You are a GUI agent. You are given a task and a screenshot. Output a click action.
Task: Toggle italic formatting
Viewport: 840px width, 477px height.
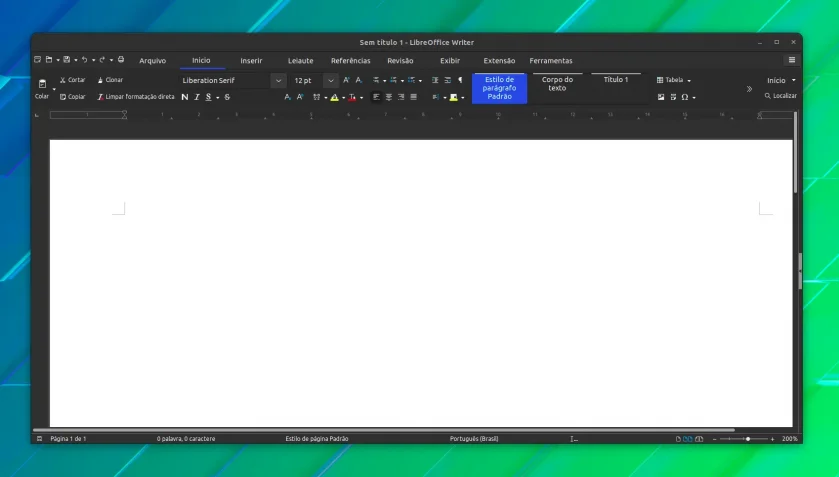pos(197,97)
